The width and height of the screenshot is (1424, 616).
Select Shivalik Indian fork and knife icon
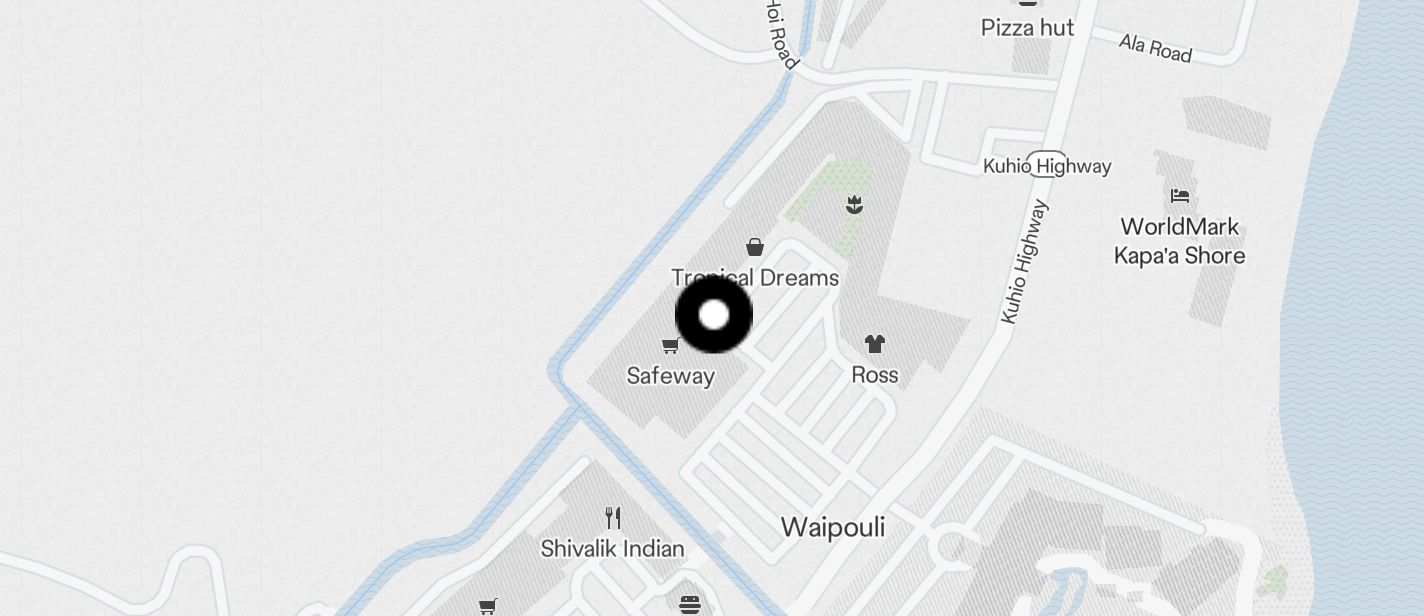tap(613, 518)
